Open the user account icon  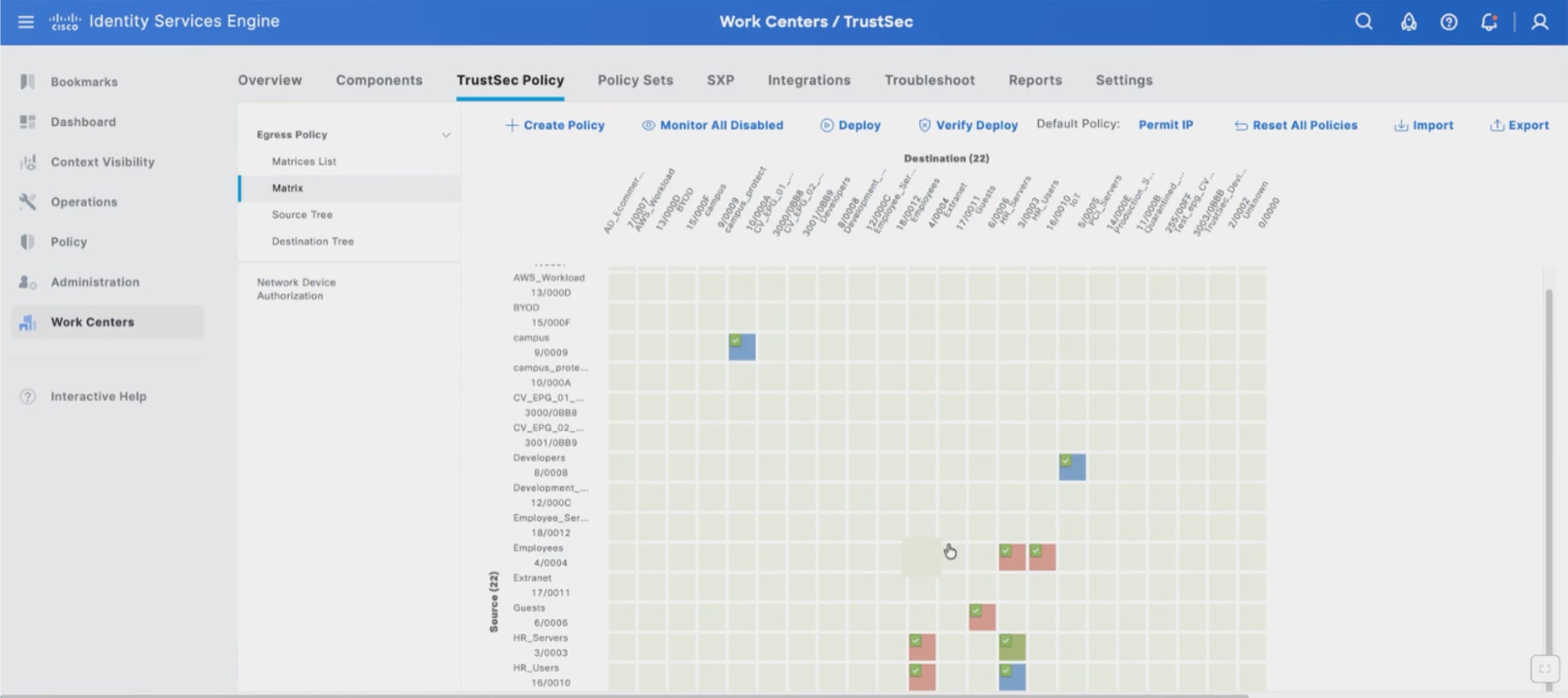tap(1539, 22)
